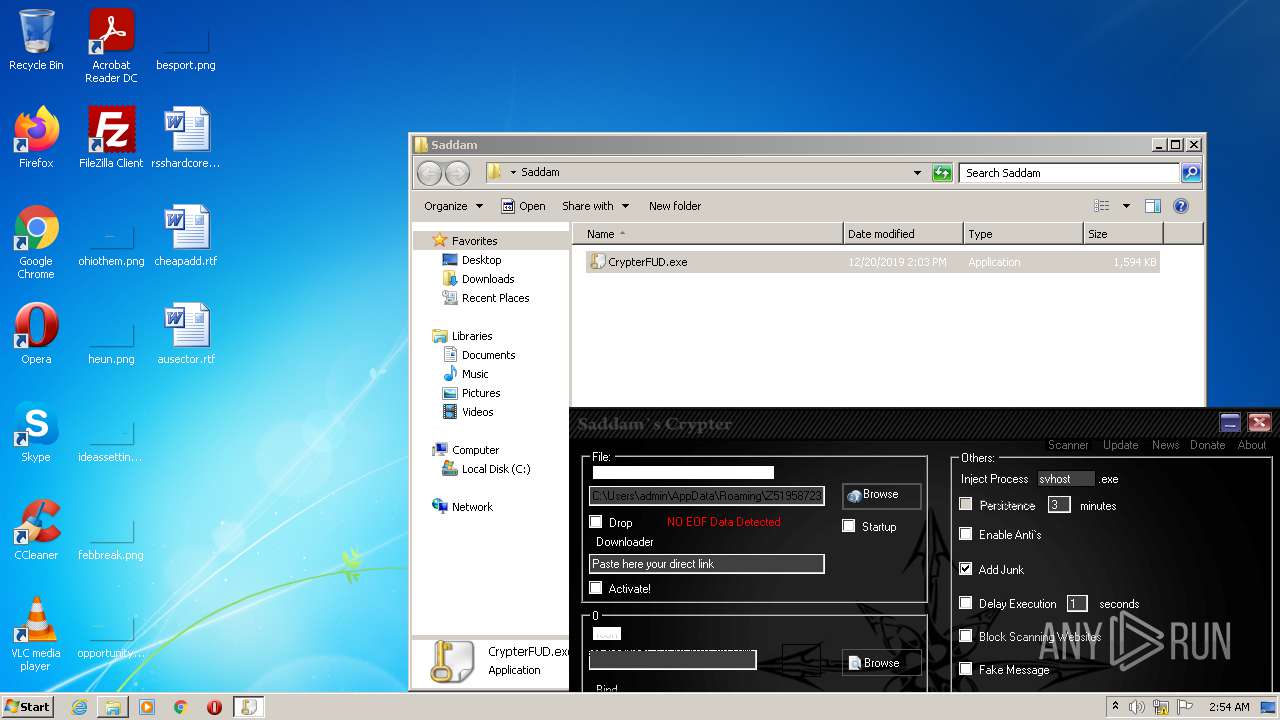Open the Scanner menu in Crypter
The image size is (1280, 720).
[x=1068, y=445]
